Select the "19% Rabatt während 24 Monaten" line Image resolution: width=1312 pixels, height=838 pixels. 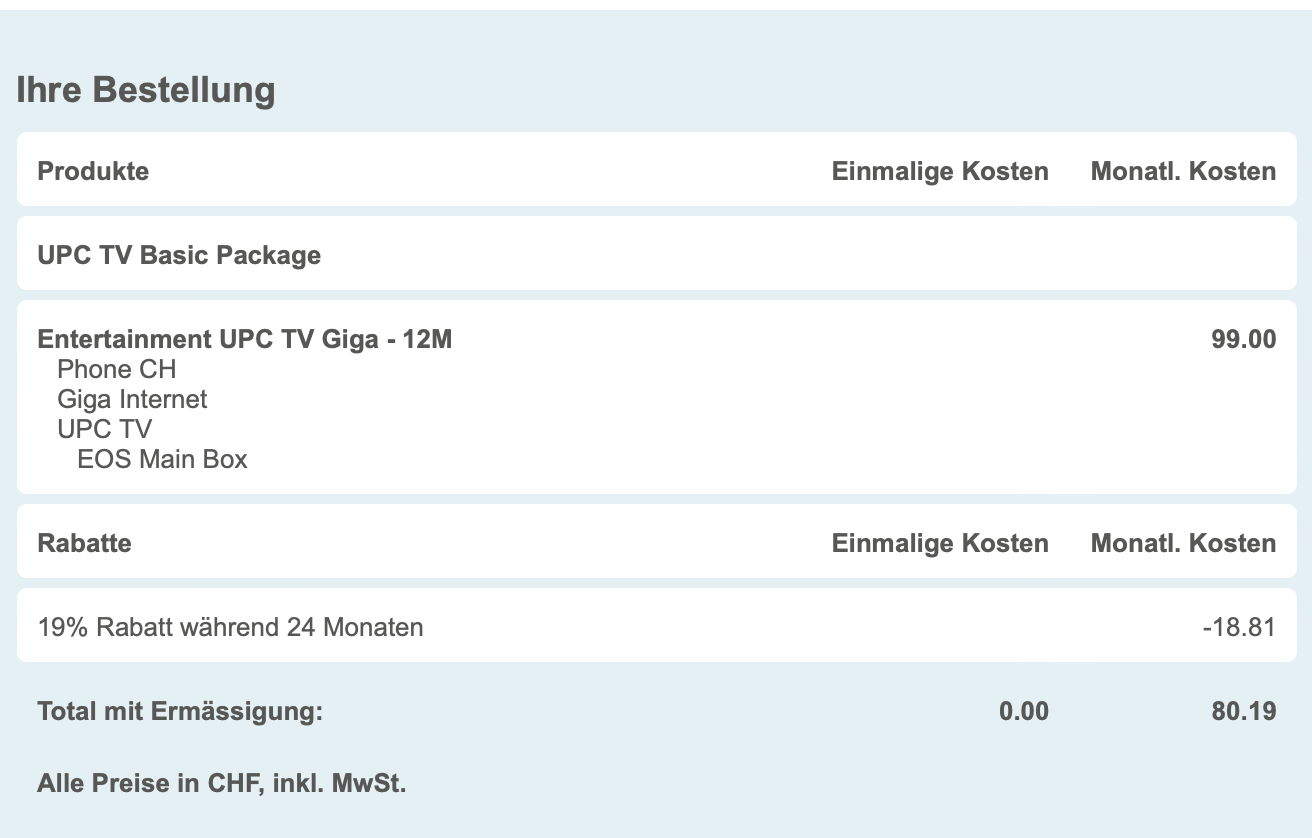[230, 627]
